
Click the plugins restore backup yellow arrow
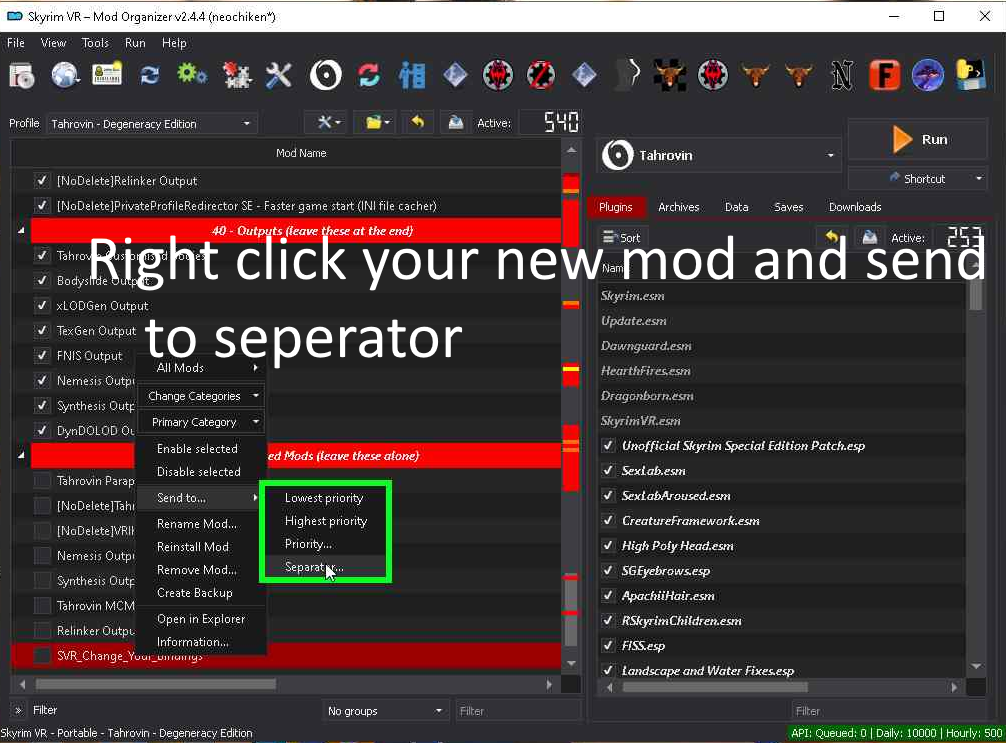point(831,237)
